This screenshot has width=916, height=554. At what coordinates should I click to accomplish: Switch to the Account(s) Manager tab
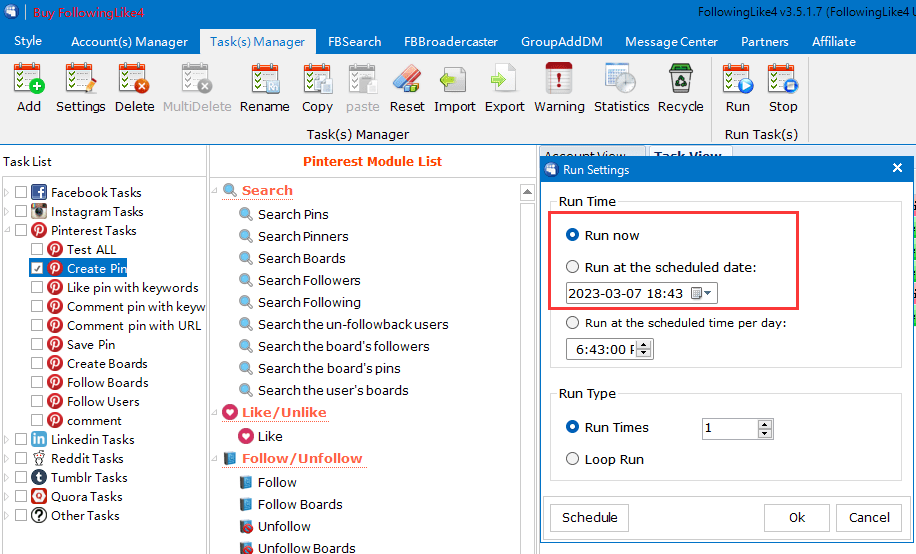[129, 42]
